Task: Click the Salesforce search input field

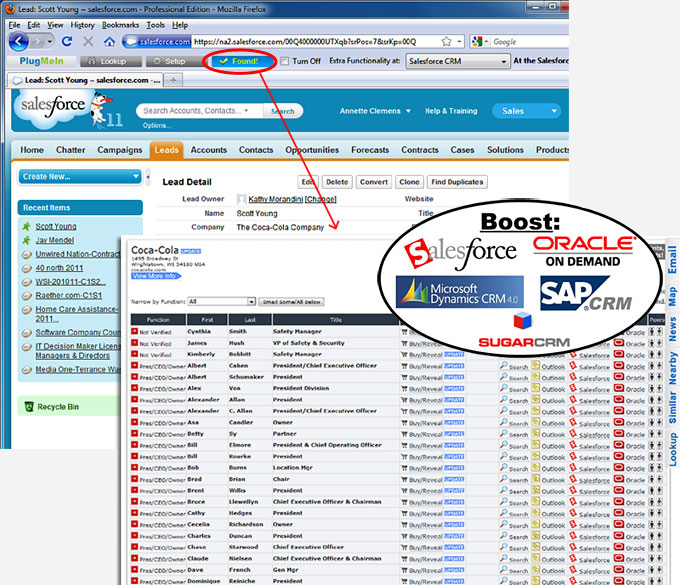Action: coord(199,111)
